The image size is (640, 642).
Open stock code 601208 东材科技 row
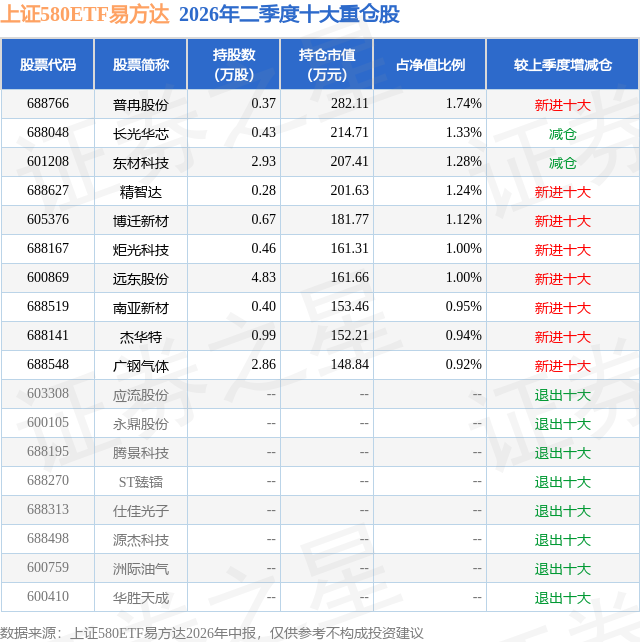pyautogui.click(x=48, y=162)
